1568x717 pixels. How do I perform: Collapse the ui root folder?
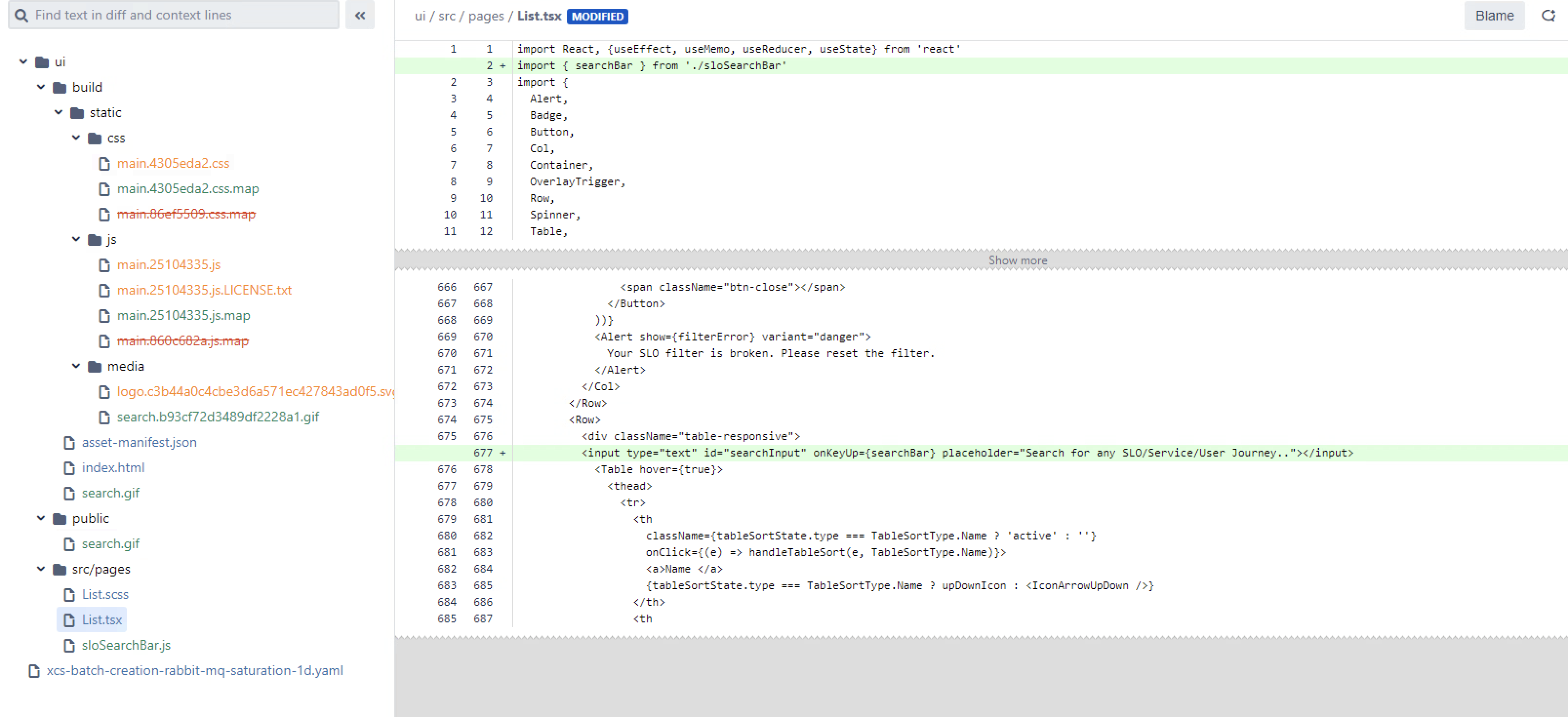(23, 61)
